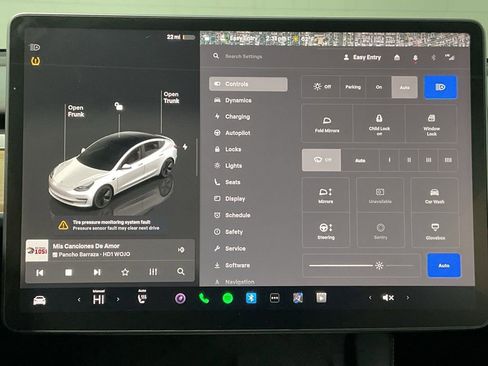Screen dimensions: 488x366
Task: Increase cabin temperature with right chevron
Action: coord(118,299)
